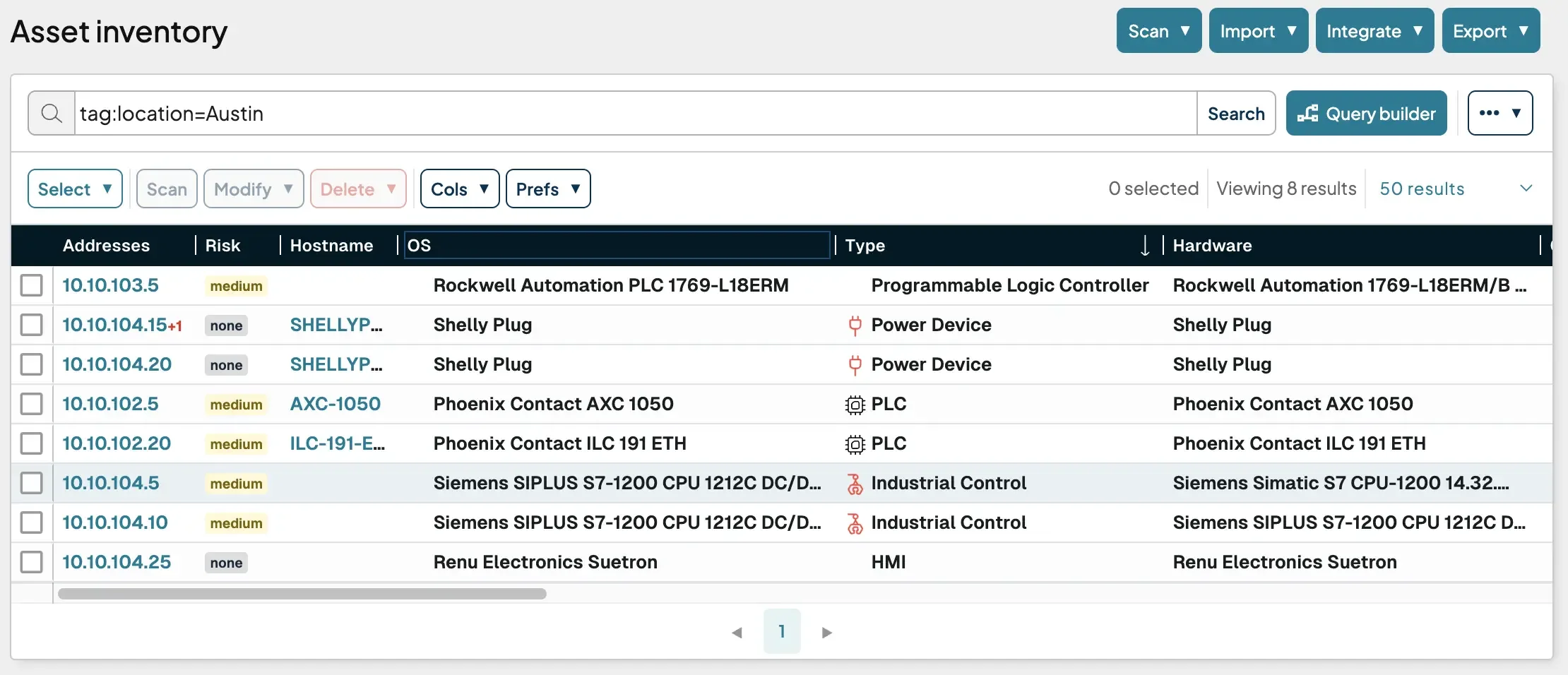Click page number 1

tap(782, 631)
